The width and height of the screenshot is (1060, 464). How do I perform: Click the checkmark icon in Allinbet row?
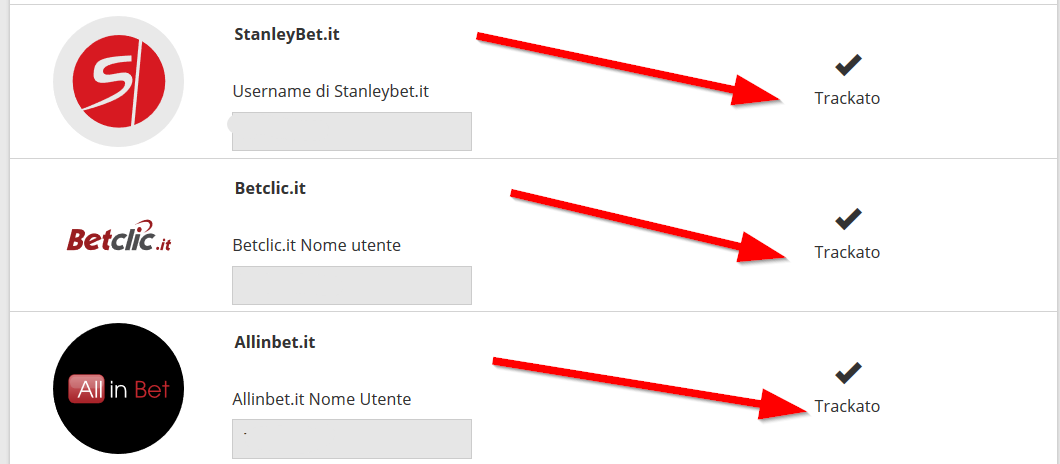(x=848, y=373)
